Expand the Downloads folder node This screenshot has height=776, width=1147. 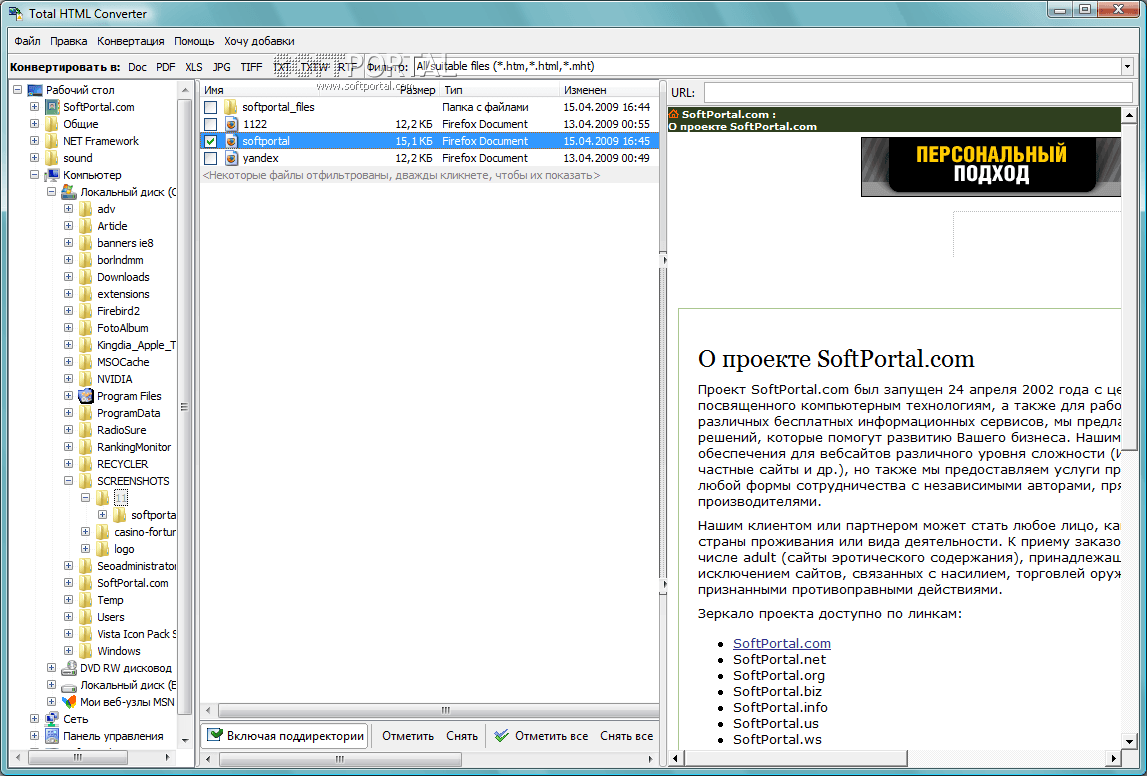(68, 276)
